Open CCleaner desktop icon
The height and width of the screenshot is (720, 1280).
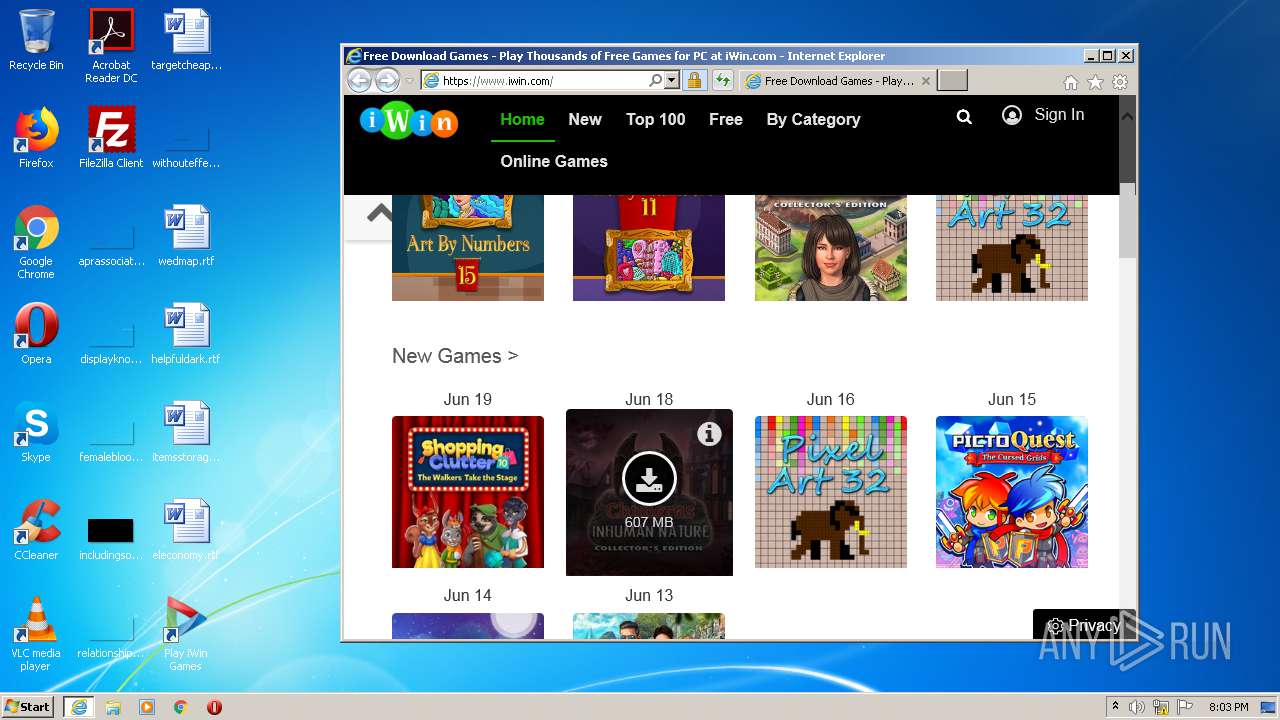(x=36, y=530)
